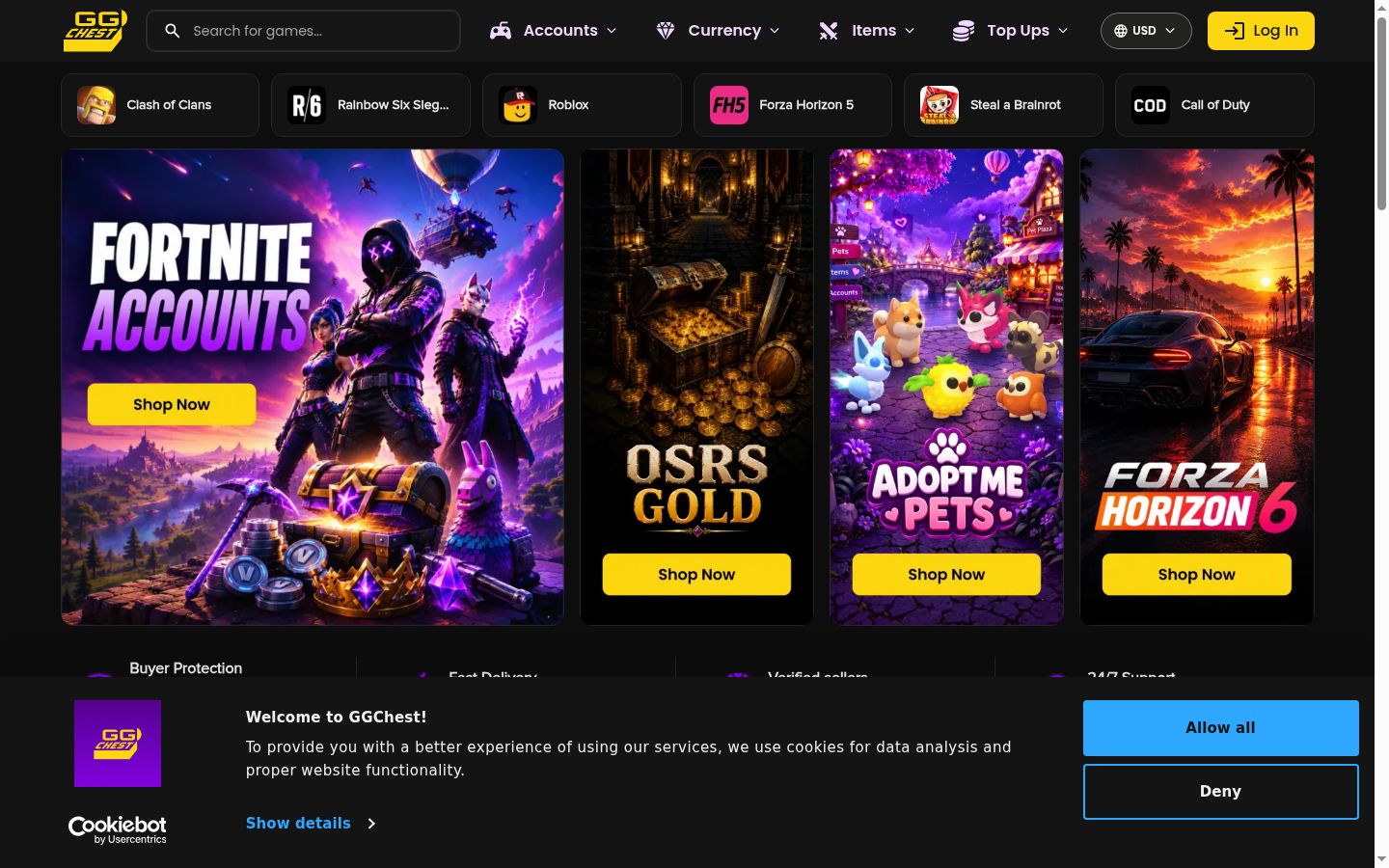
Task: Click the Log In button
Action: [1261, 31]
